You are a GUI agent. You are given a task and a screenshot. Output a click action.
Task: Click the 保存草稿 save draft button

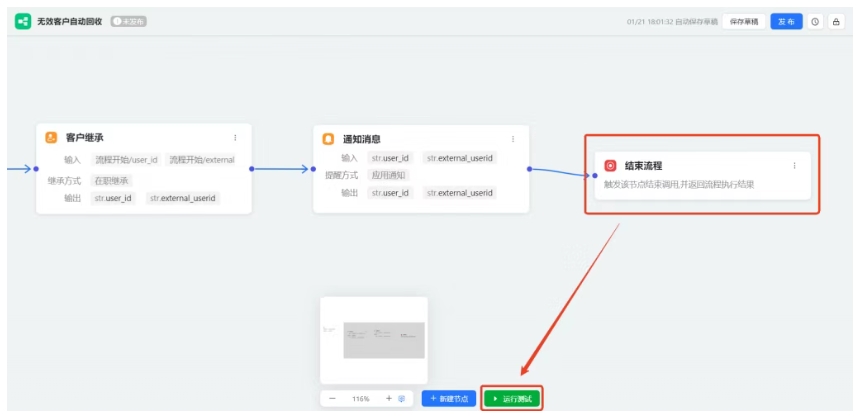coord(743,21)
